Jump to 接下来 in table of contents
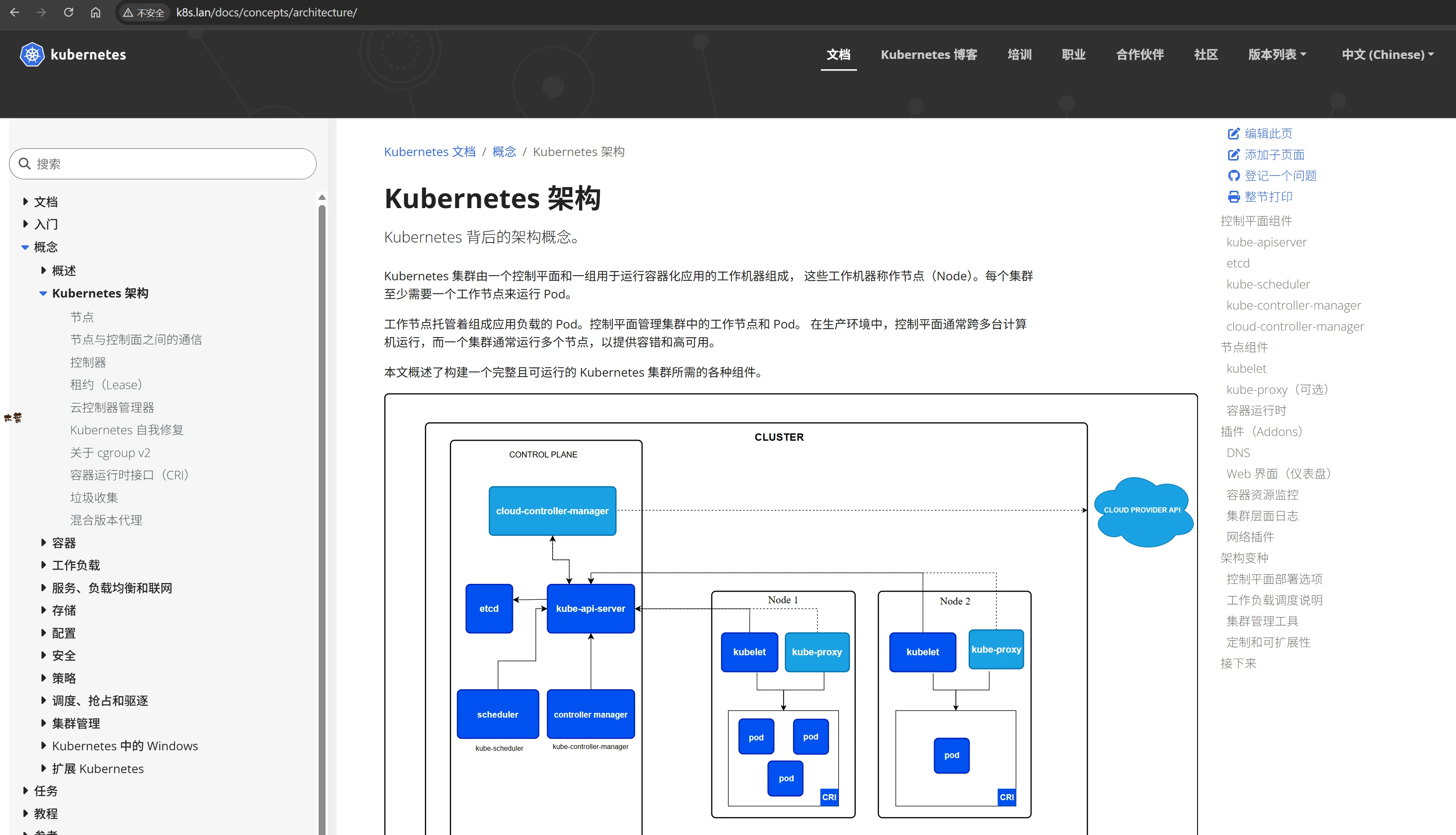 pos(1238,663)
